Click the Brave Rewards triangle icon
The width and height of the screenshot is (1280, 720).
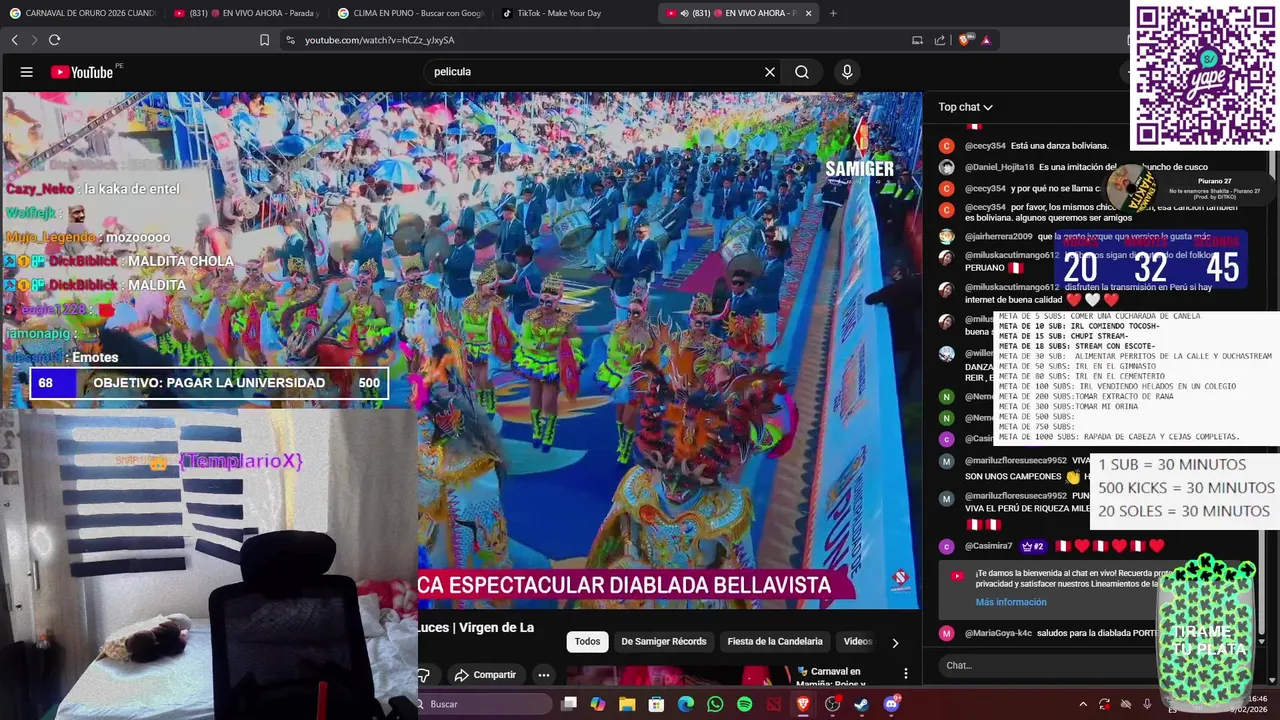[986, 40]
